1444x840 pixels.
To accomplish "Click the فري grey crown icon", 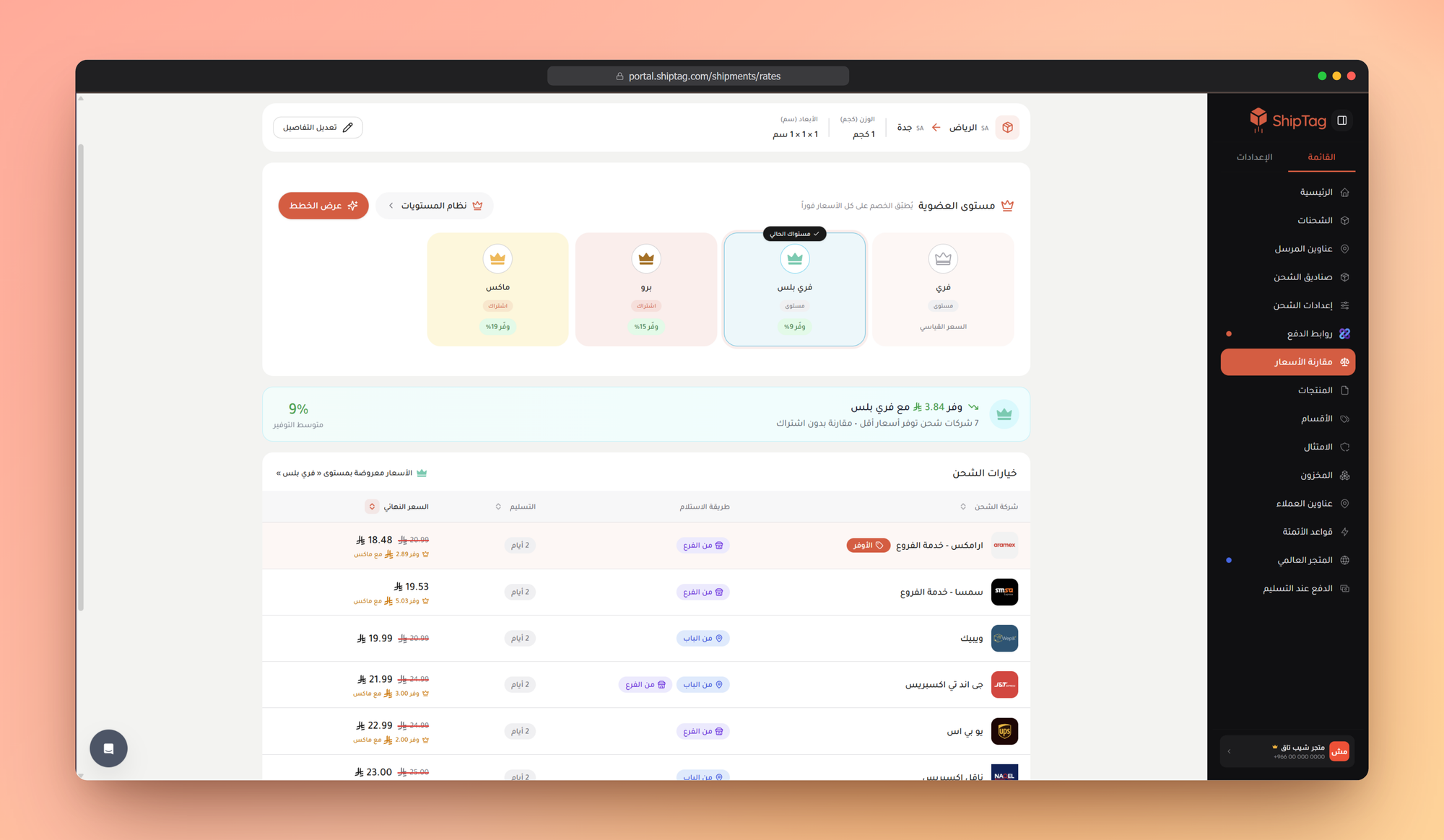I will click(943, 258).
